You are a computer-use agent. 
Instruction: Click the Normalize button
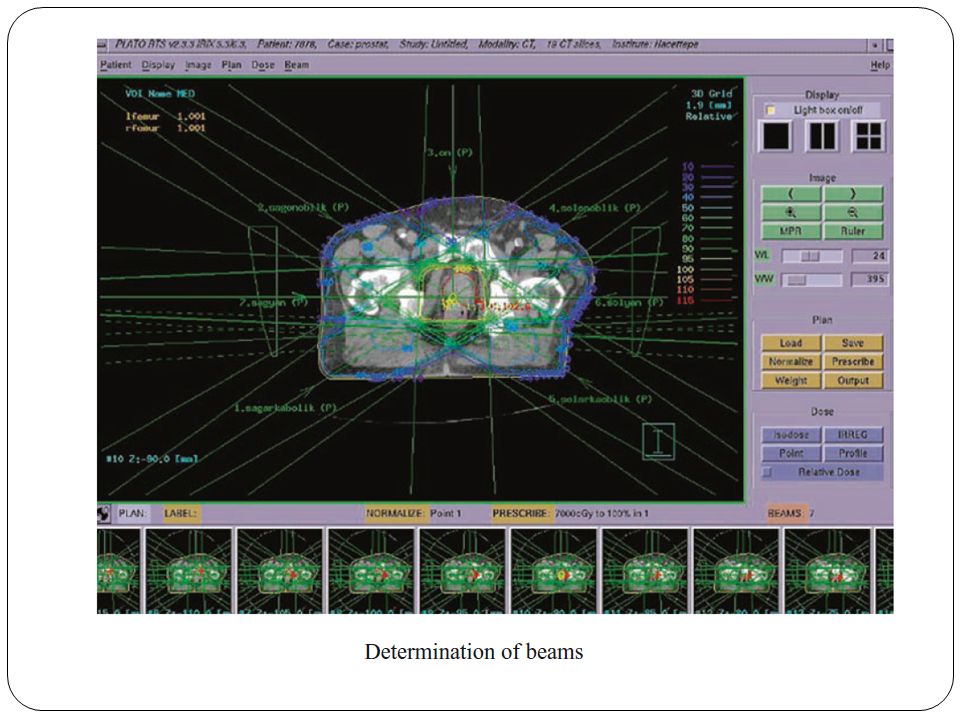[791, 362]
